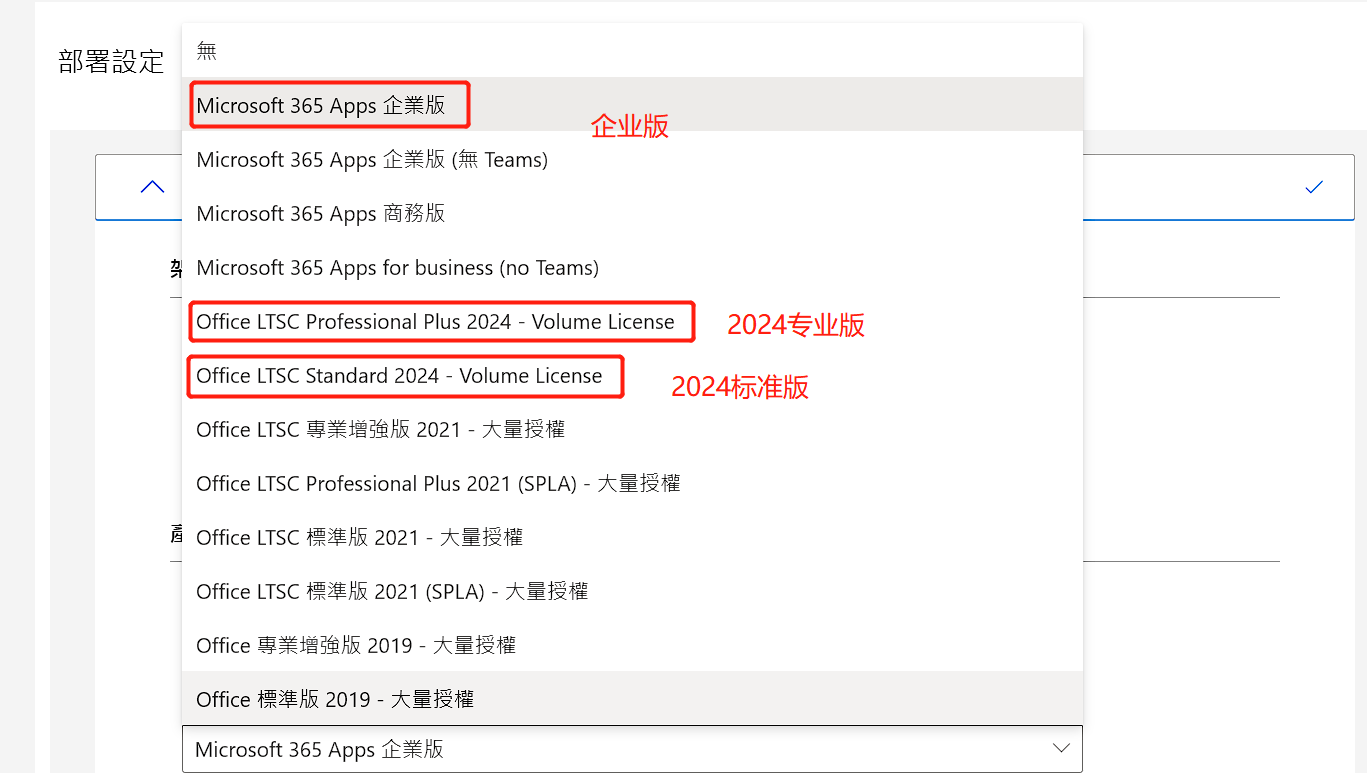Pick Microsoft 365 Apps 商務版 option
The image size is (1367, 773).
coord(632,213)
